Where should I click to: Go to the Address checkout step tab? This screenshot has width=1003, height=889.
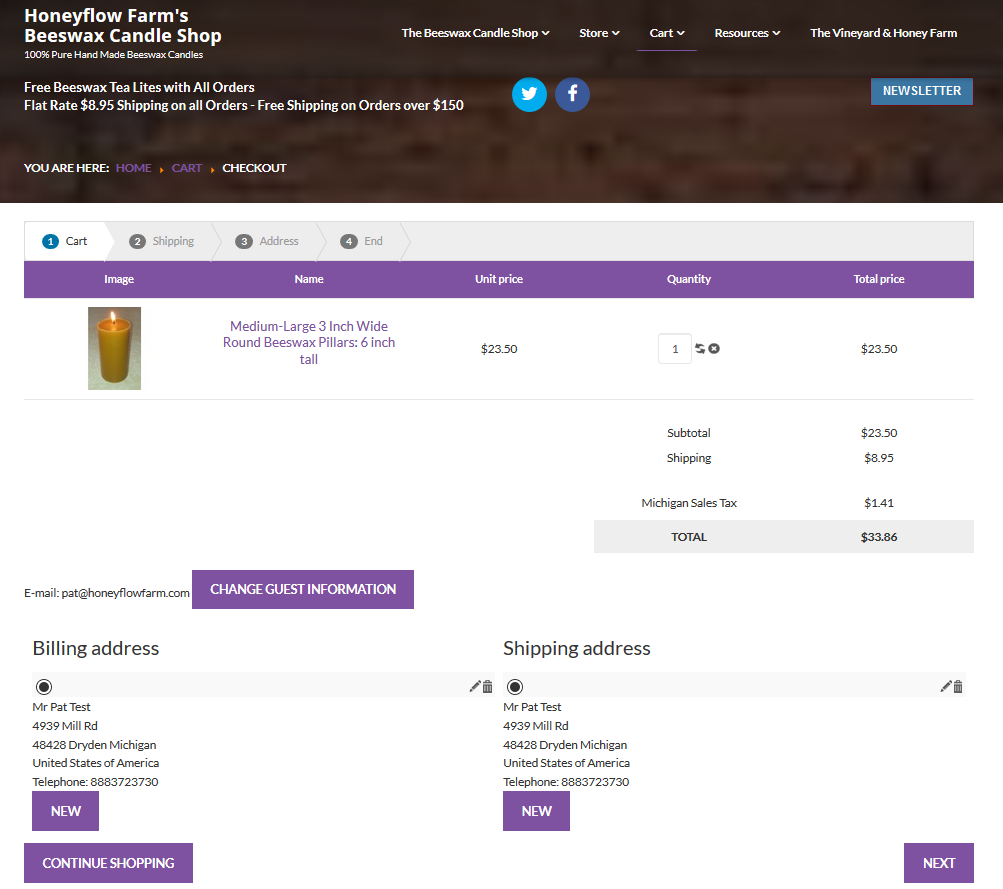[x=267, y=241]
